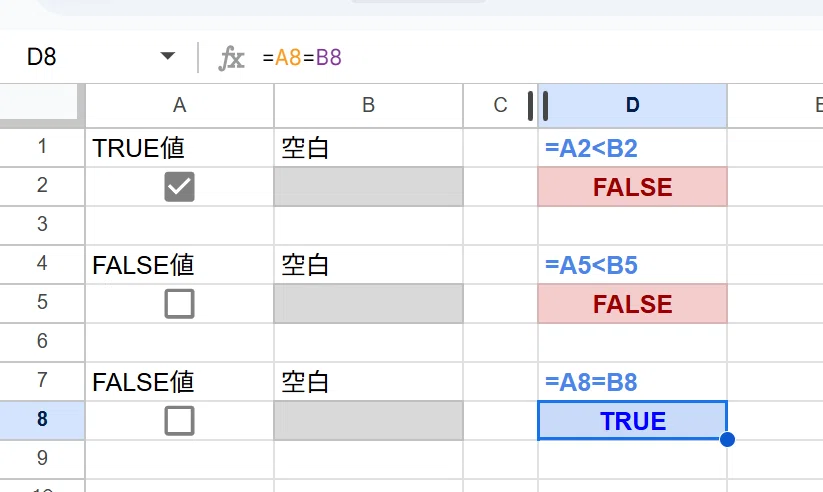Click cell A1 containing TRUE値
Screen dimensions: 823x492
pos(180,148)
